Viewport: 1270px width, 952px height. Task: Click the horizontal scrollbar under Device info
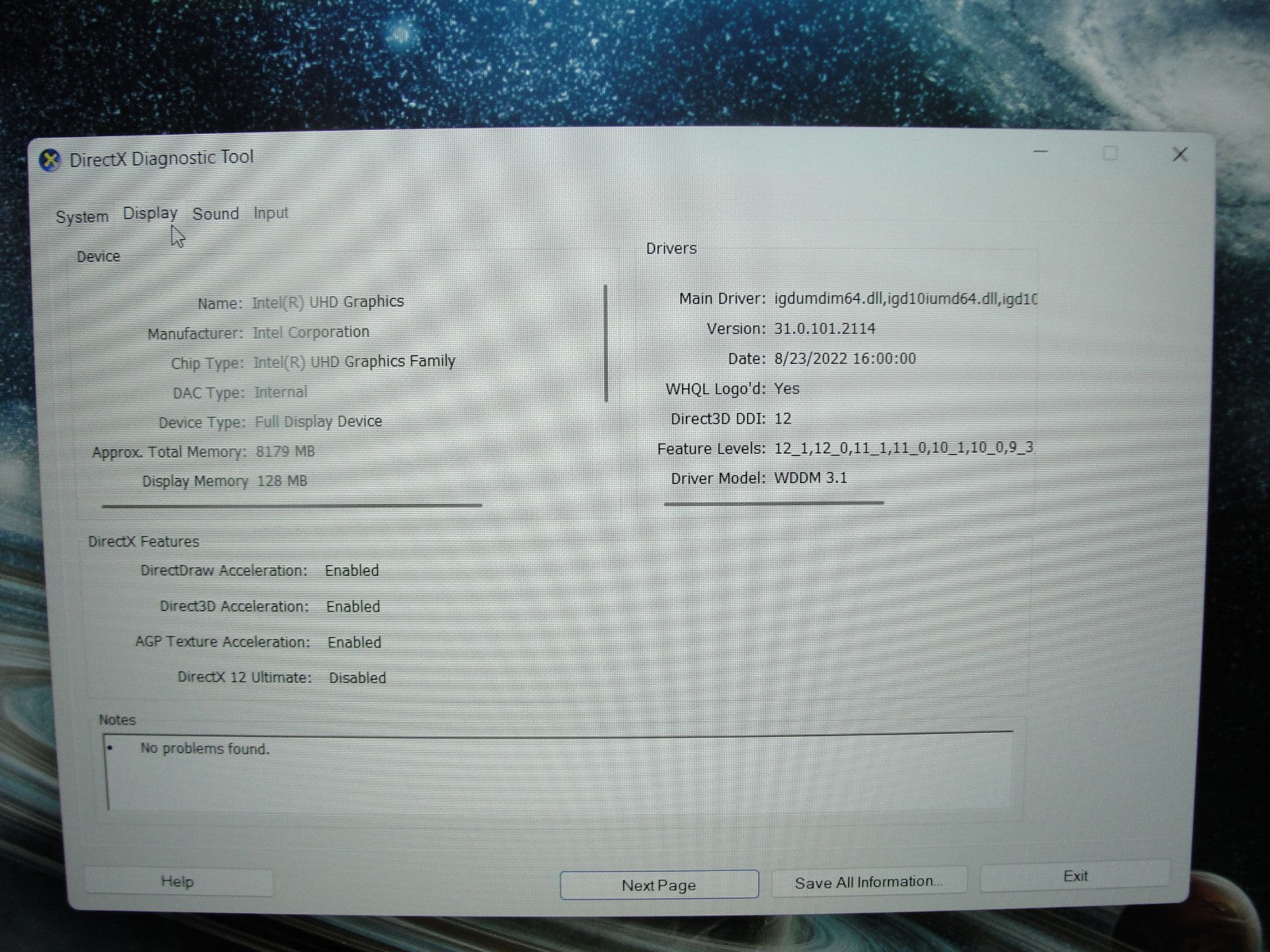291,505
